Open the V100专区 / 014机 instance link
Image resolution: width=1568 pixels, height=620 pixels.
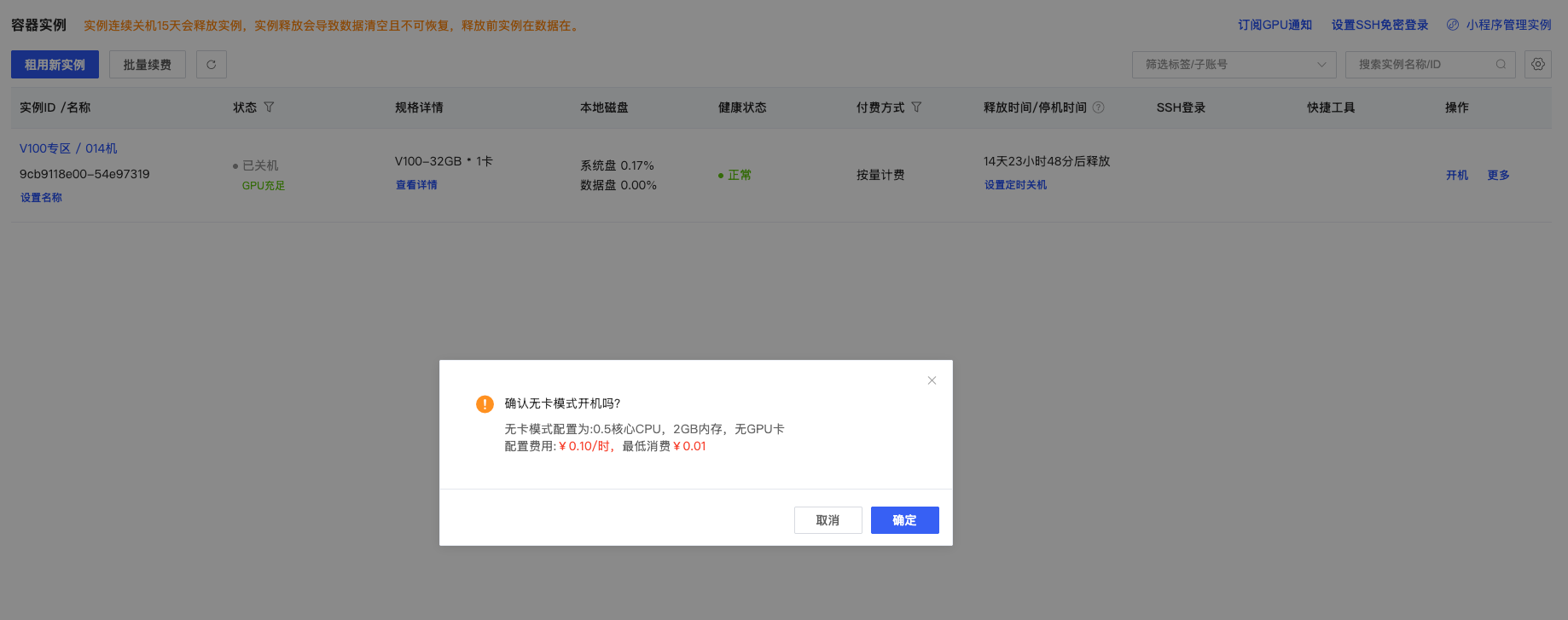[x=68, y=148]
